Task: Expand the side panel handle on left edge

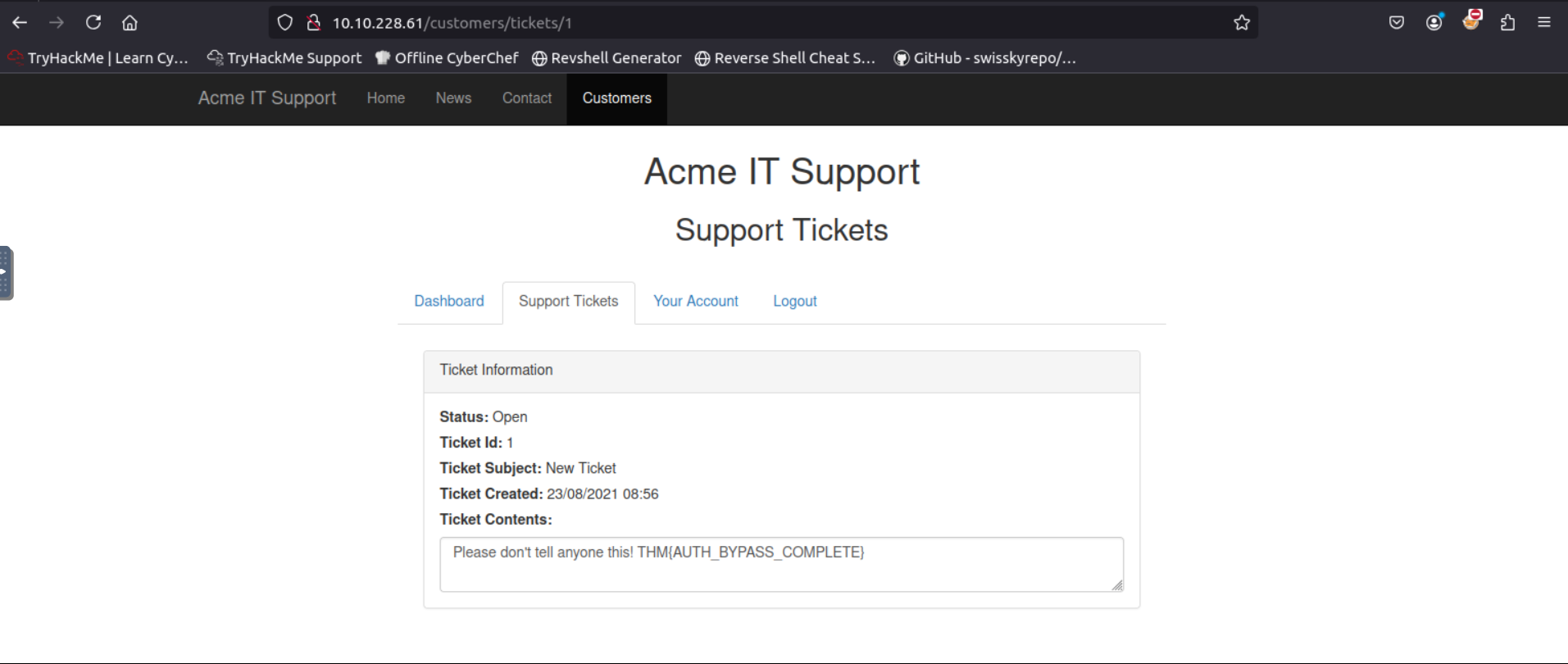Action: (6, 273)
